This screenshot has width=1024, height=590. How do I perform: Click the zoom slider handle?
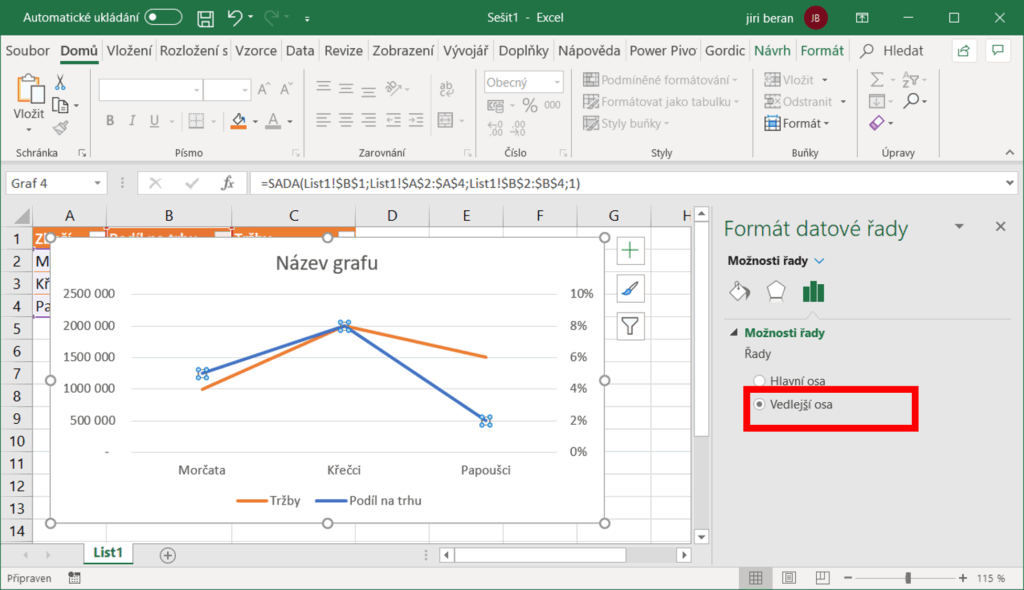point(908,578)
